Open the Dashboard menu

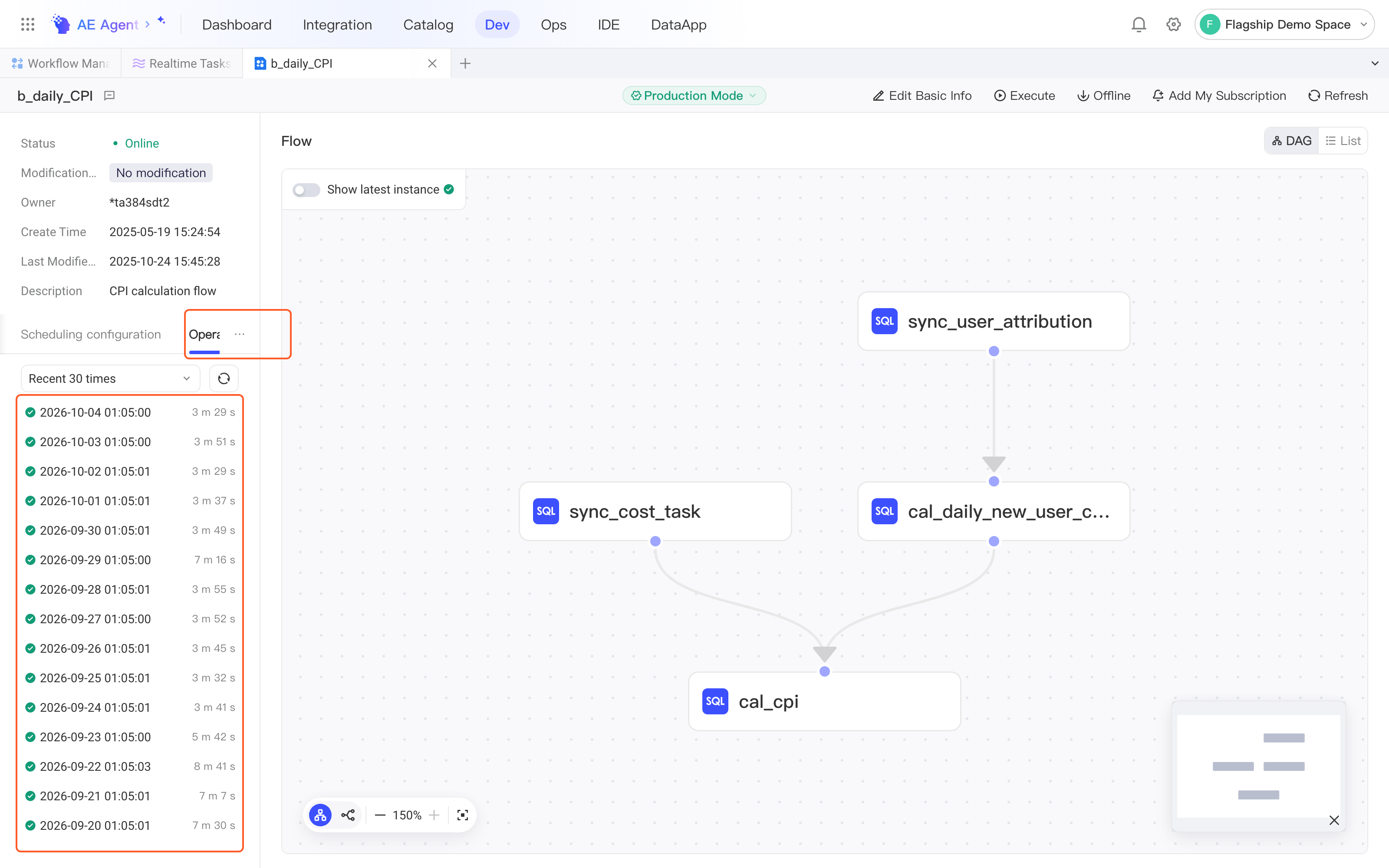click(237, 24)
